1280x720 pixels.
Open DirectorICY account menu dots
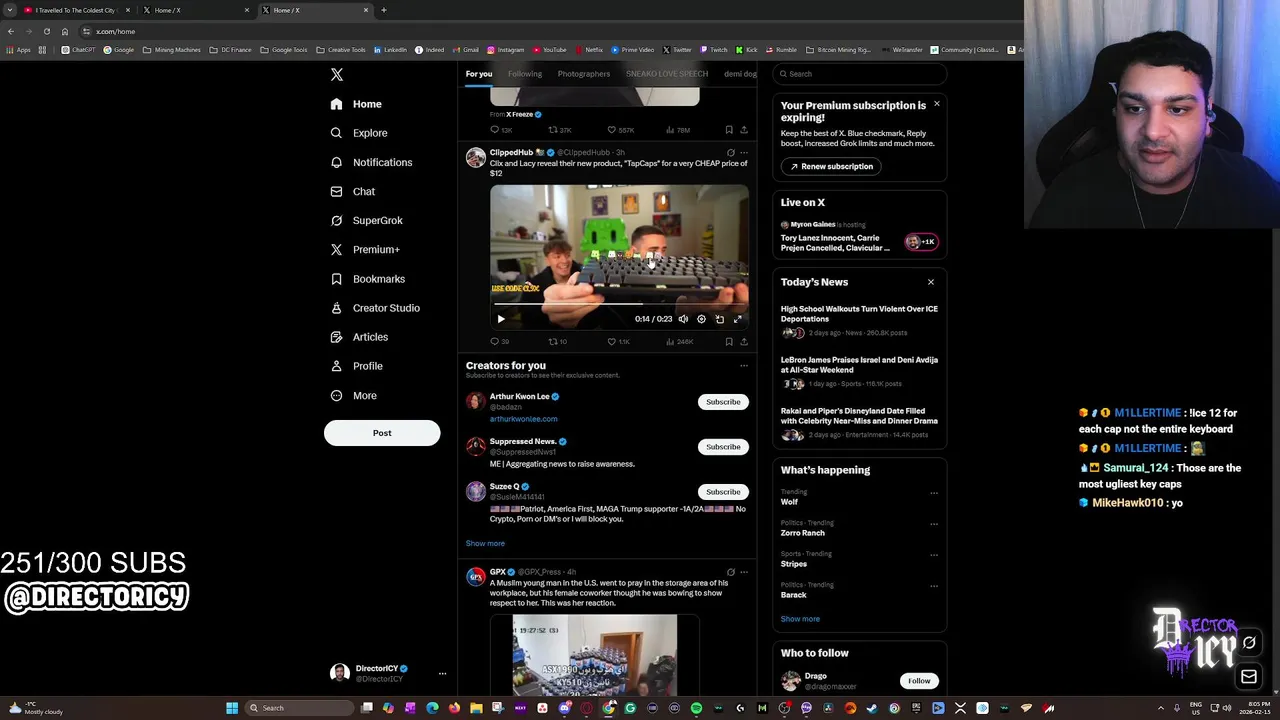442,674
